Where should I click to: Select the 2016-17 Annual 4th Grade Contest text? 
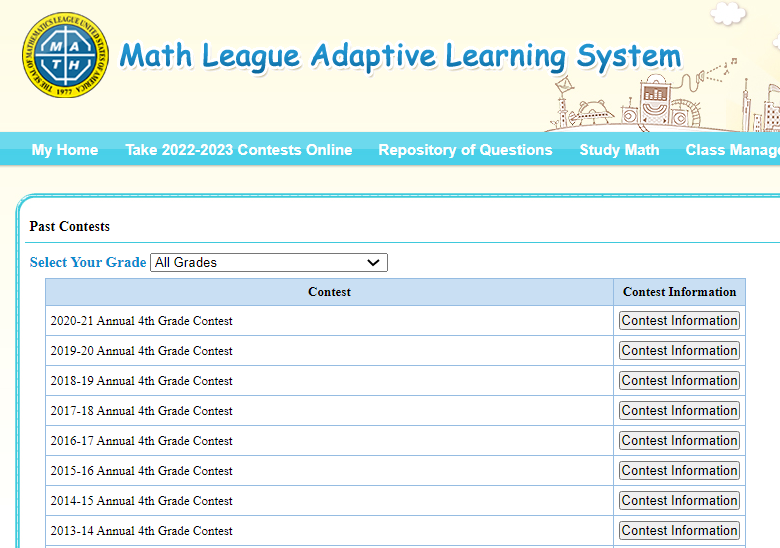point(141,441)
